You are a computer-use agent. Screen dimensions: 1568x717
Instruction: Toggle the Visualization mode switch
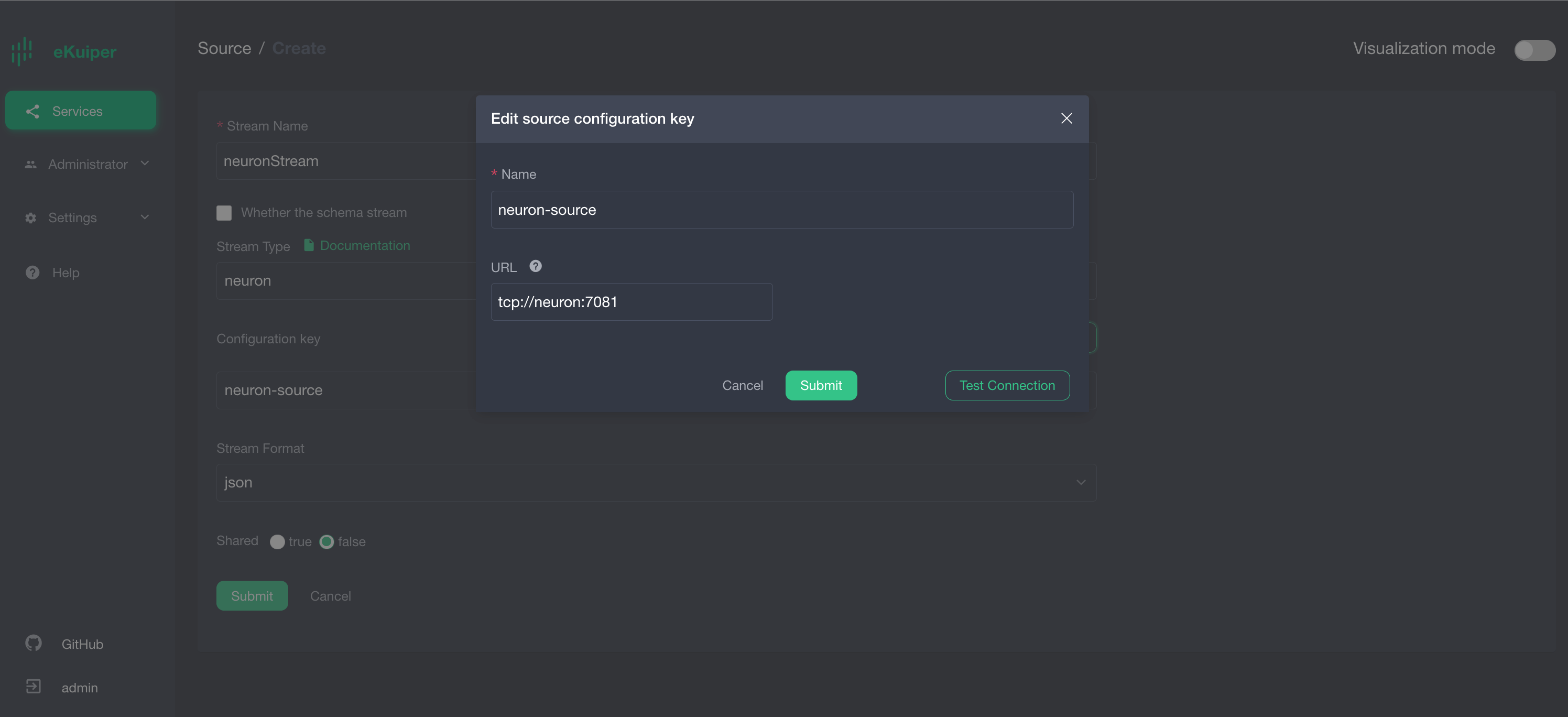(1534, 50)
